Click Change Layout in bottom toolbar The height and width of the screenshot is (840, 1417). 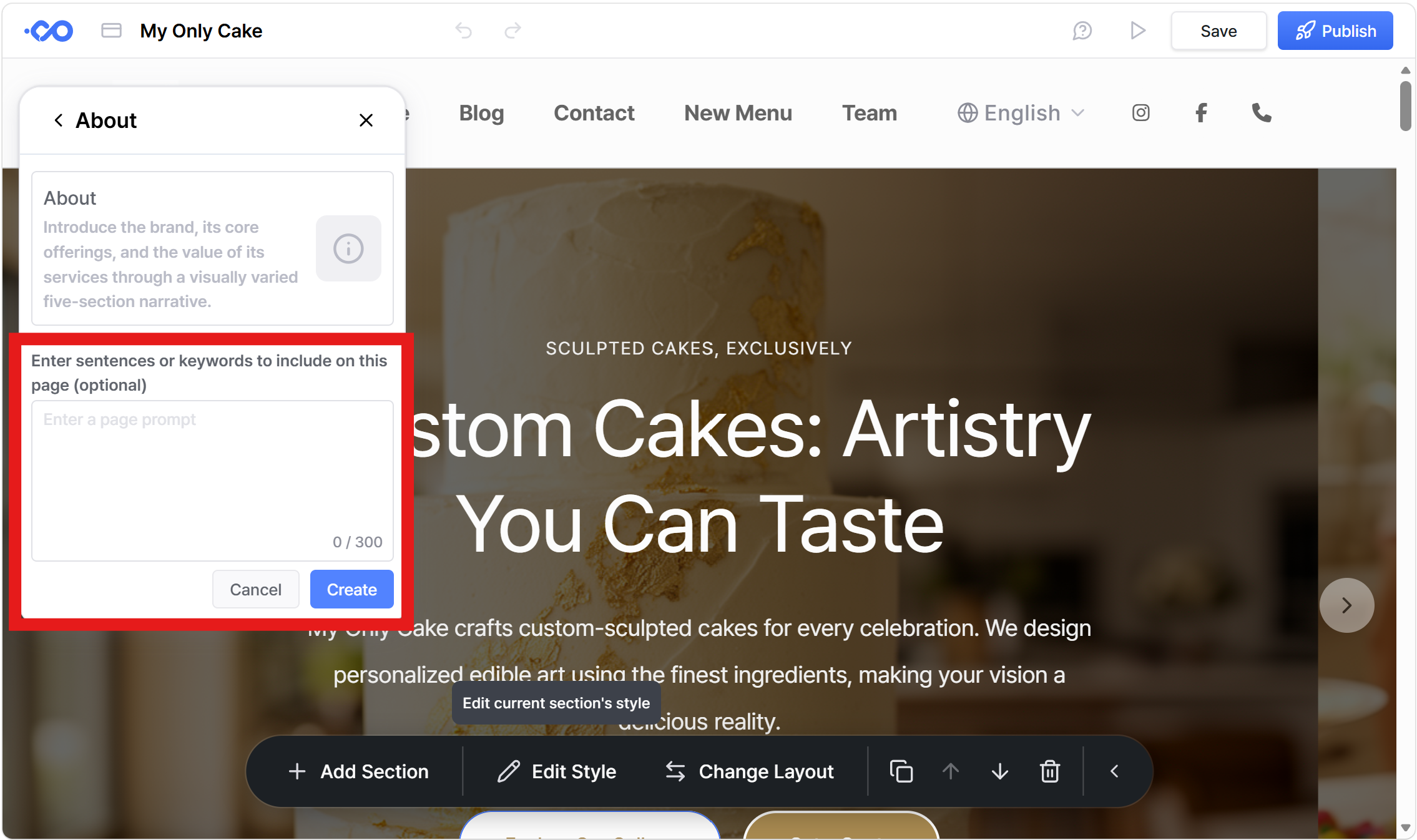[x=749, y=771]
